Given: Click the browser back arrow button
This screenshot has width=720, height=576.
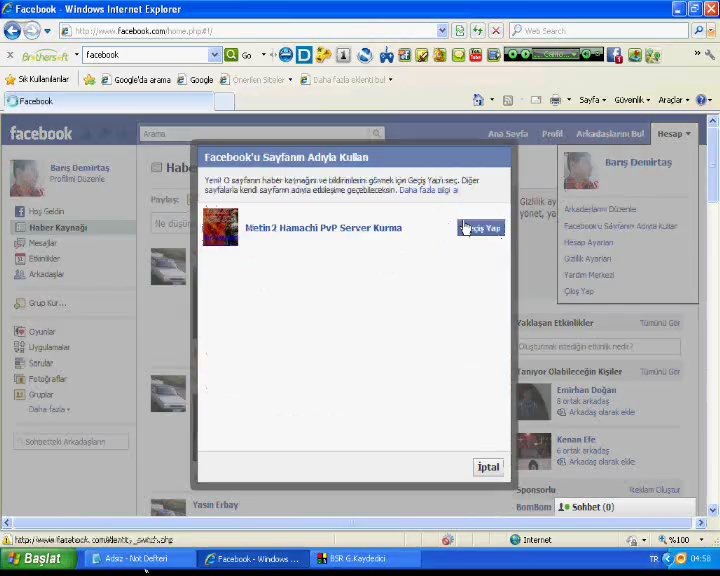Looking at the screenshot, I should (12, 31).
